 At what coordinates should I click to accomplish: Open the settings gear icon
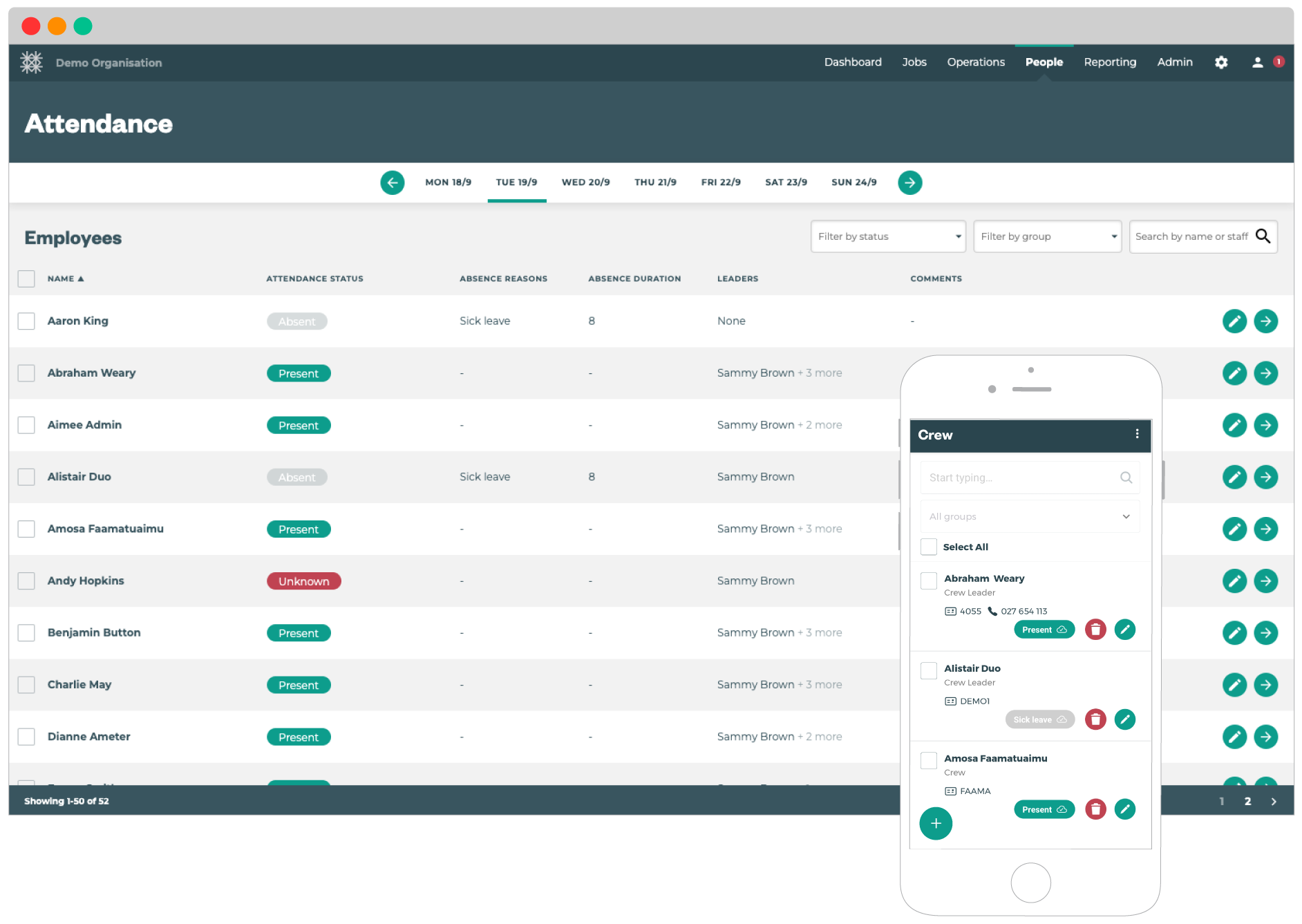(1221, 62)
